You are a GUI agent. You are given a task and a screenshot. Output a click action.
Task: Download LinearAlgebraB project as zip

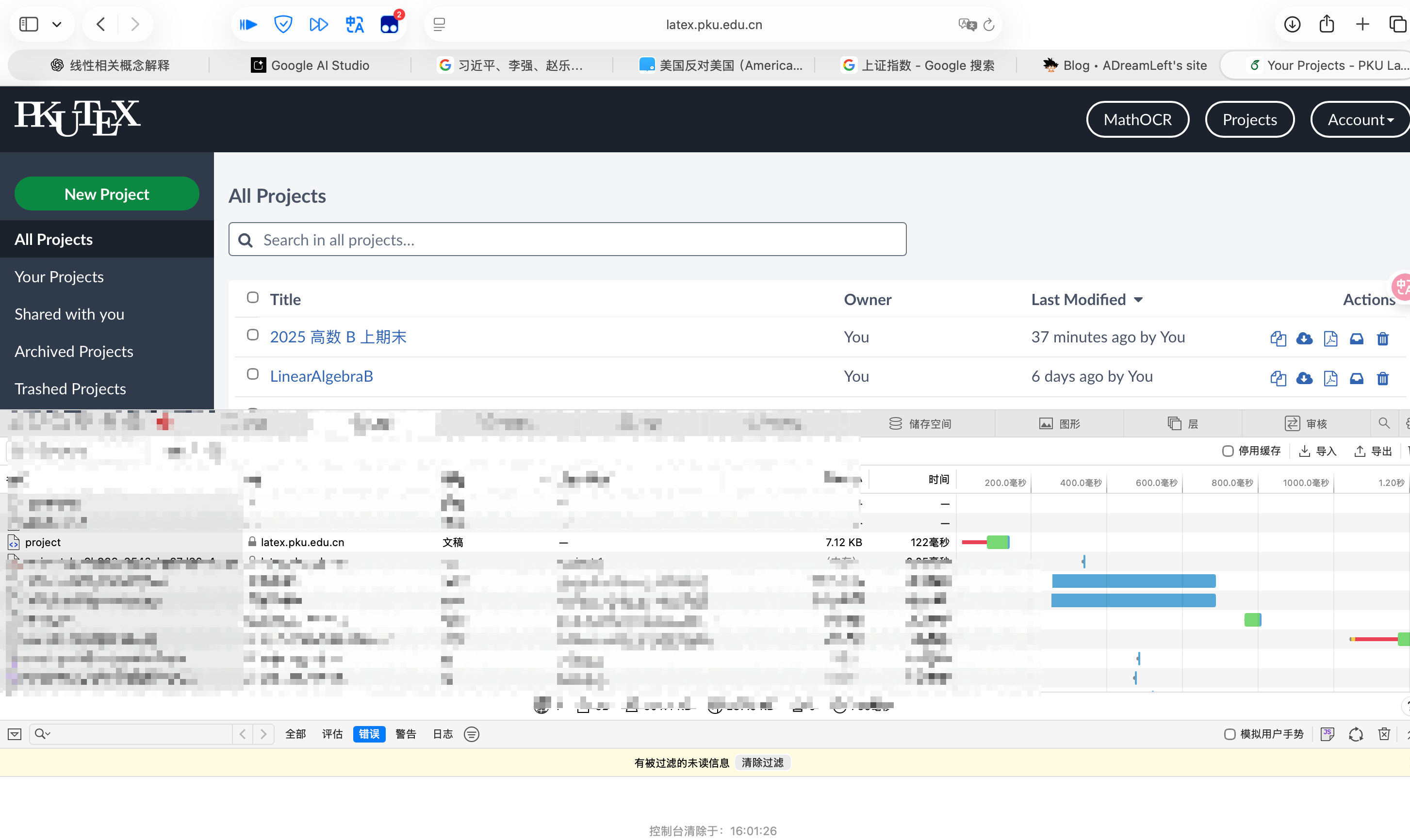1304,378
